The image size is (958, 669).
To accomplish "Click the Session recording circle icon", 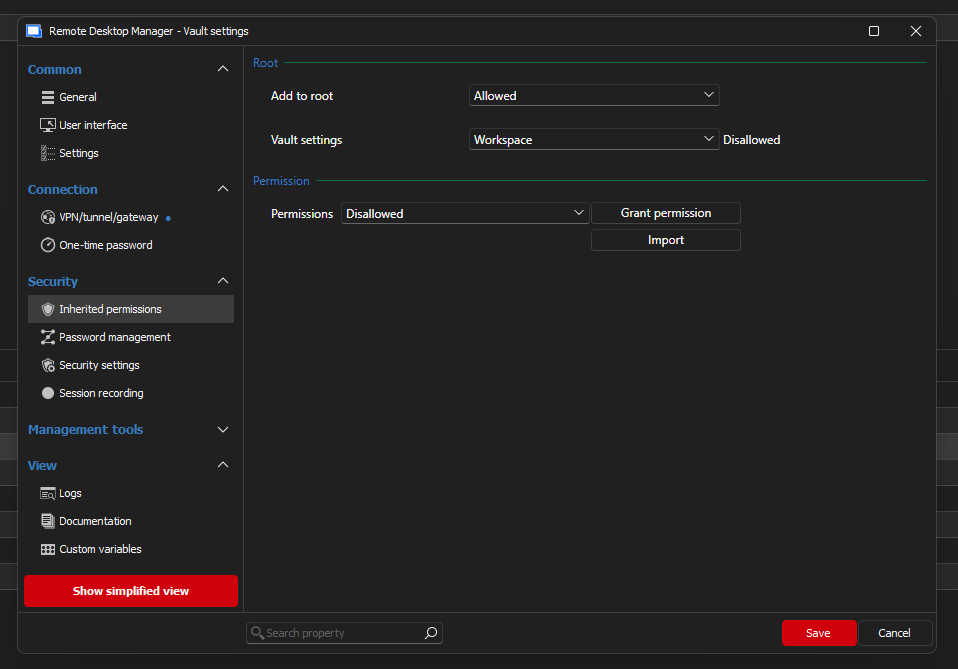I will click(48, 393).
